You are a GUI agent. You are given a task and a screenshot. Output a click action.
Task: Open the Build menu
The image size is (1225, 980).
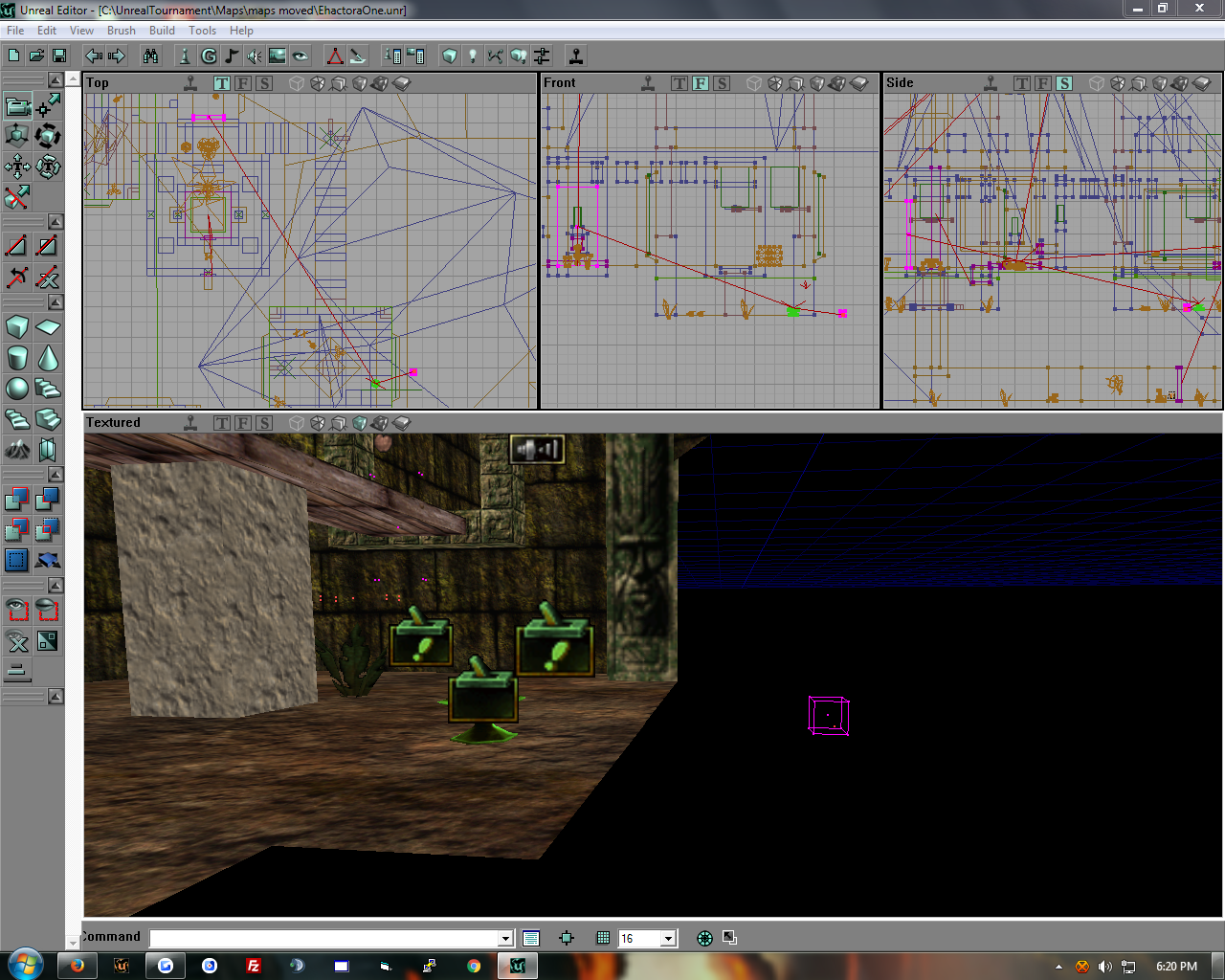click(162, 31)
